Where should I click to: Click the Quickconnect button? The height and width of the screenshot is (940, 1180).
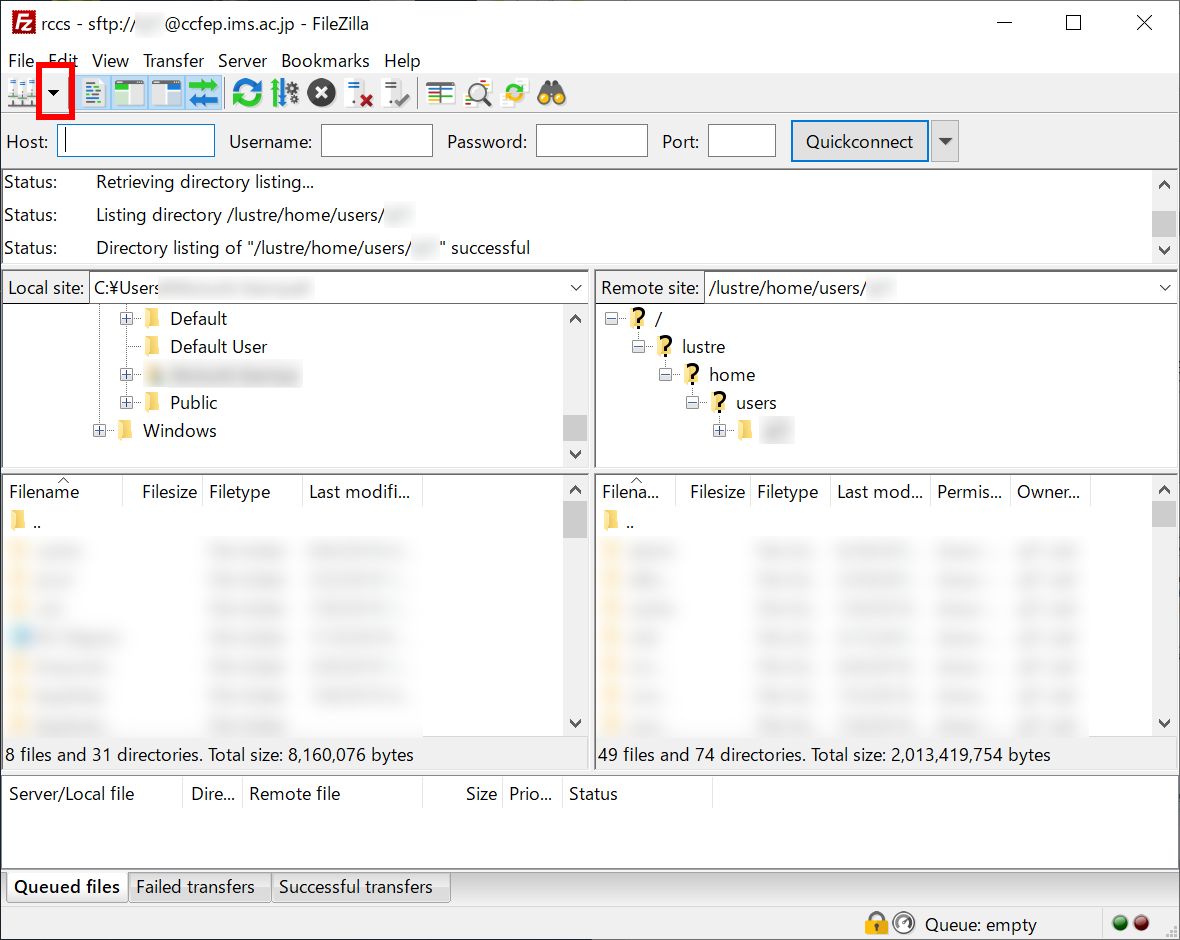tap(859, 141)
